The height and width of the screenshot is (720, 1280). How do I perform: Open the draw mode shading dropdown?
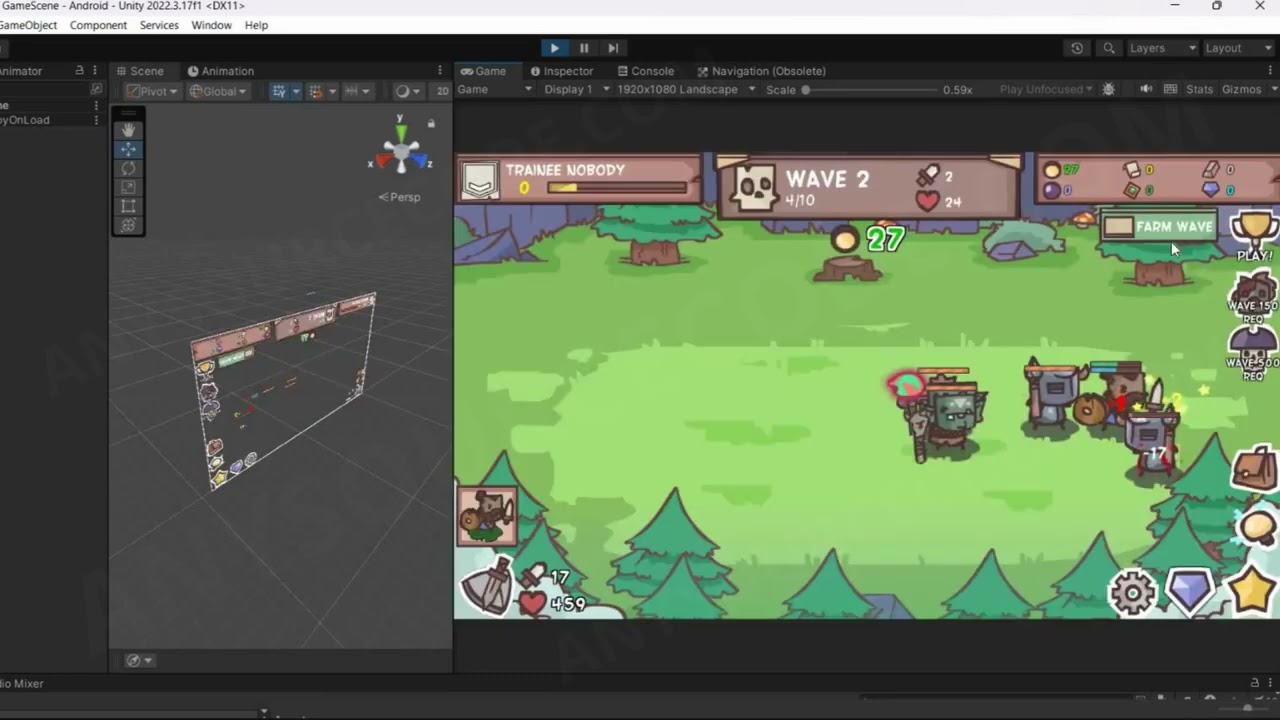[406, 91]
